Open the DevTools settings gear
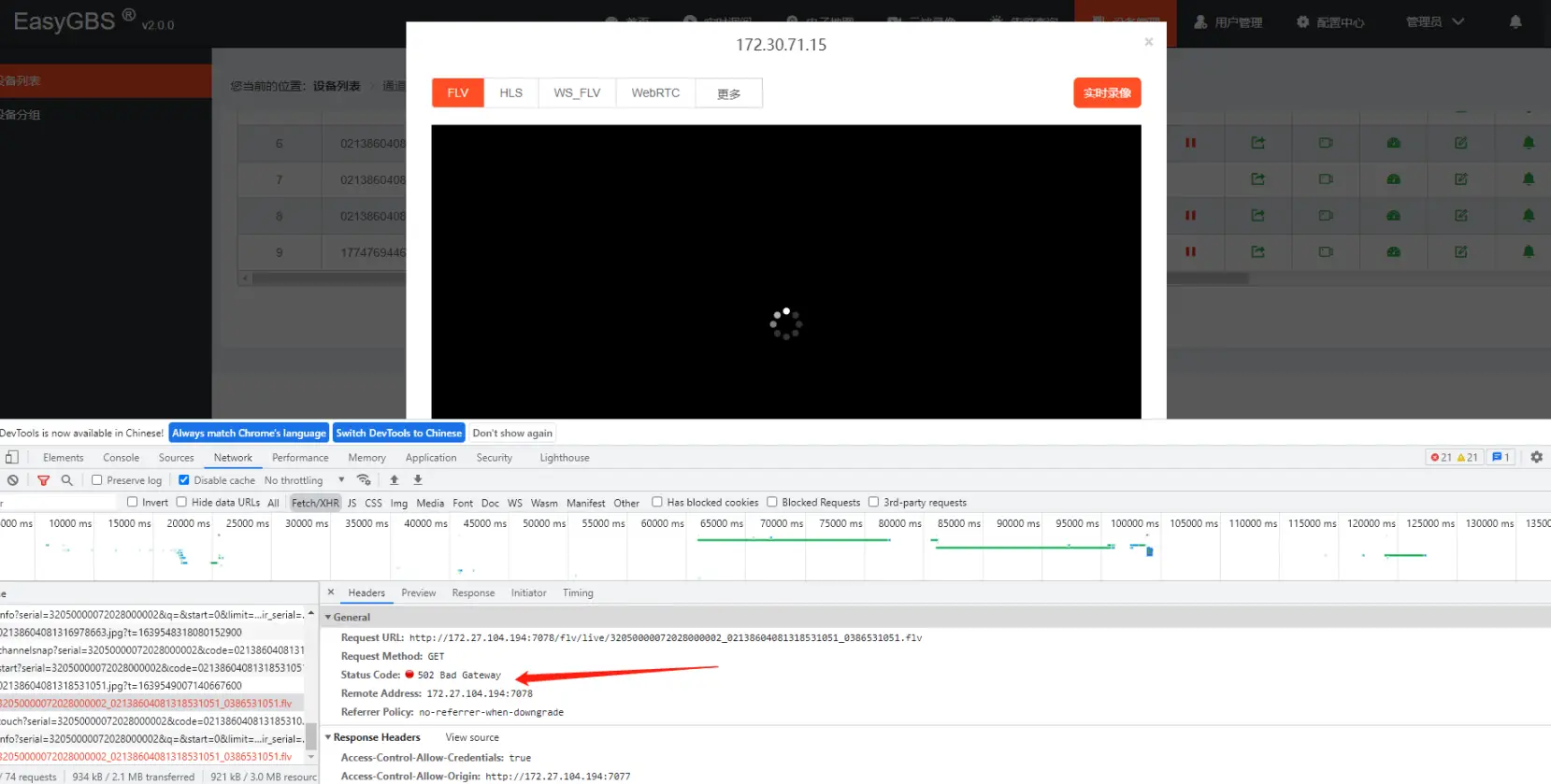 click(x=1536, y=458)
